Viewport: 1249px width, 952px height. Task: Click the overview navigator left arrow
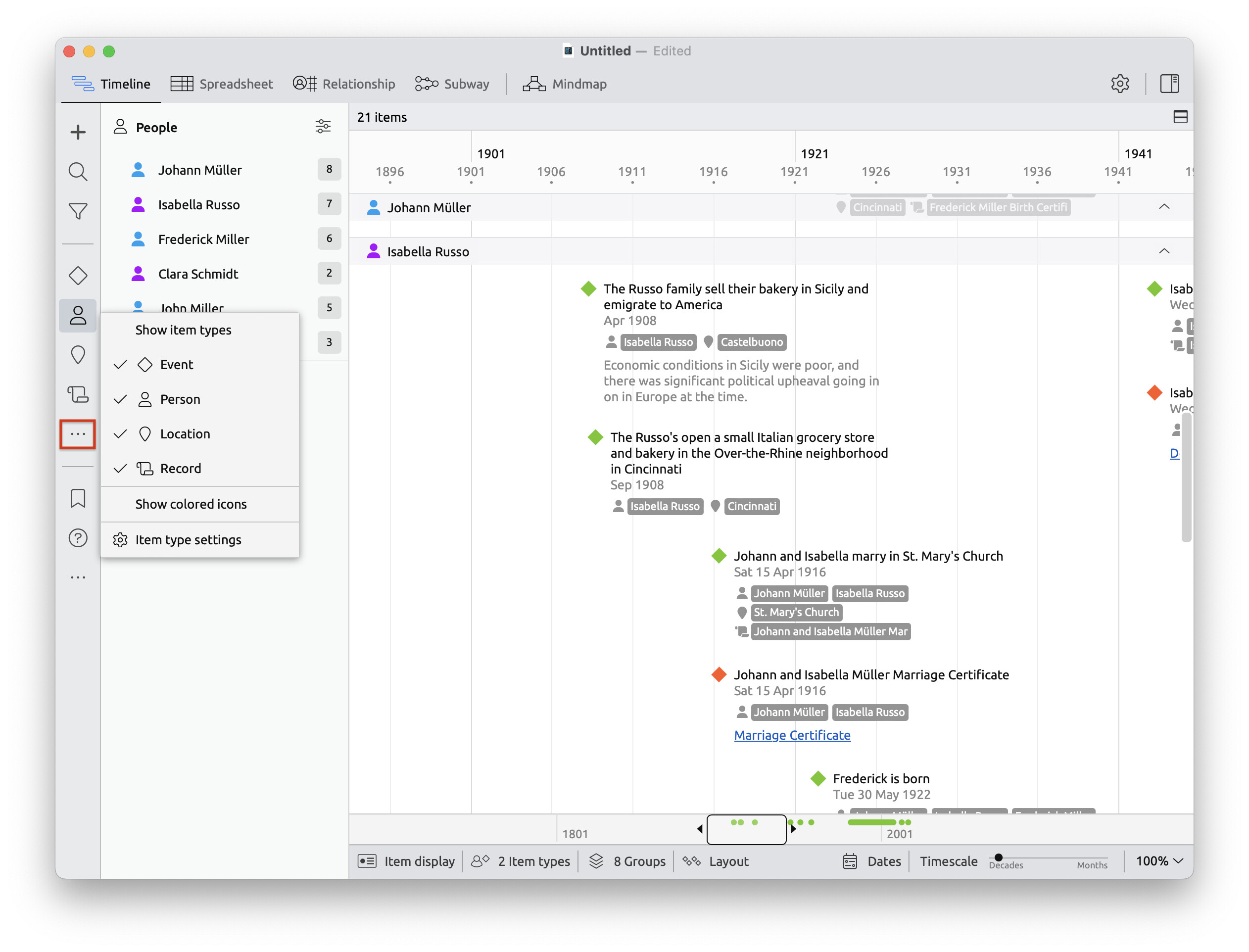click(x=700, y=828)
